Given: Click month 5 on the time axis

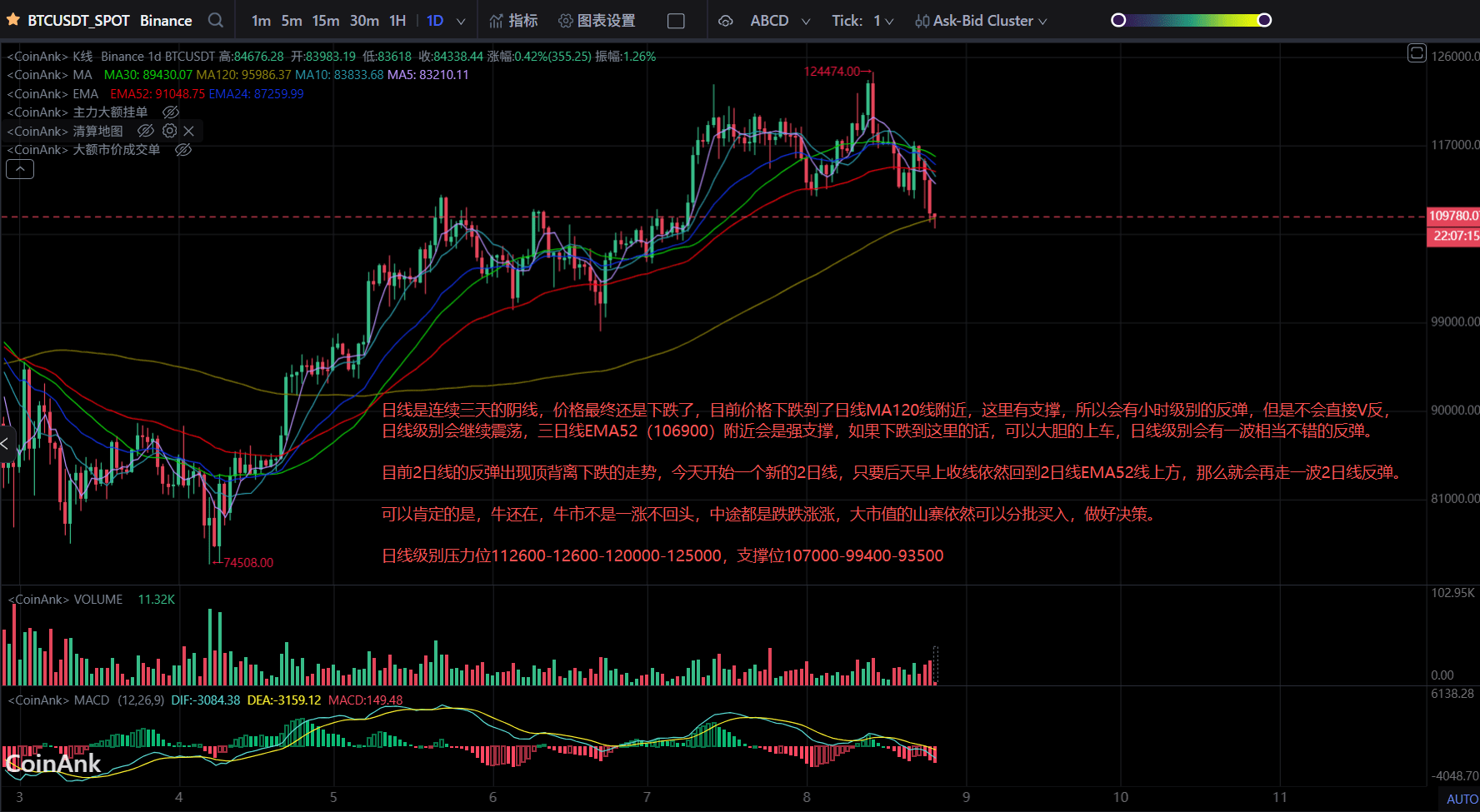Looking at the screenshot, I should pyautogui.click(x=333, y=797).
